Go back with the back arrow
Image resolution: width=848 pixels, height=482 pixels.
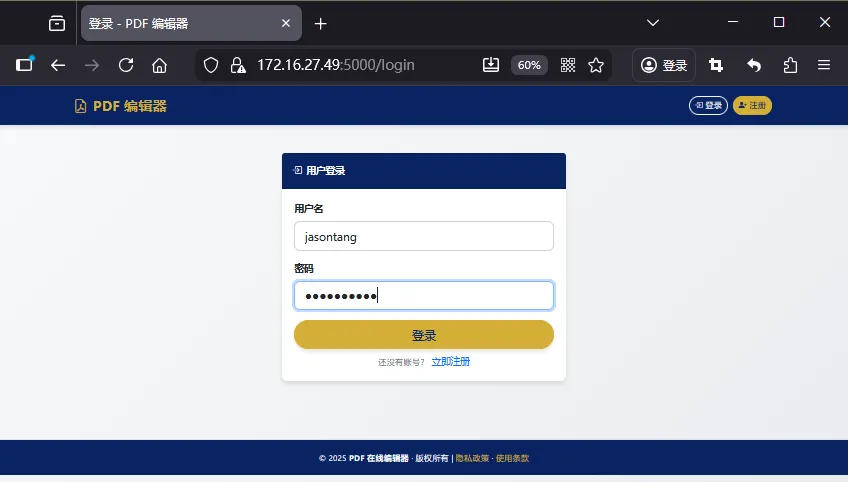[58, 65]
